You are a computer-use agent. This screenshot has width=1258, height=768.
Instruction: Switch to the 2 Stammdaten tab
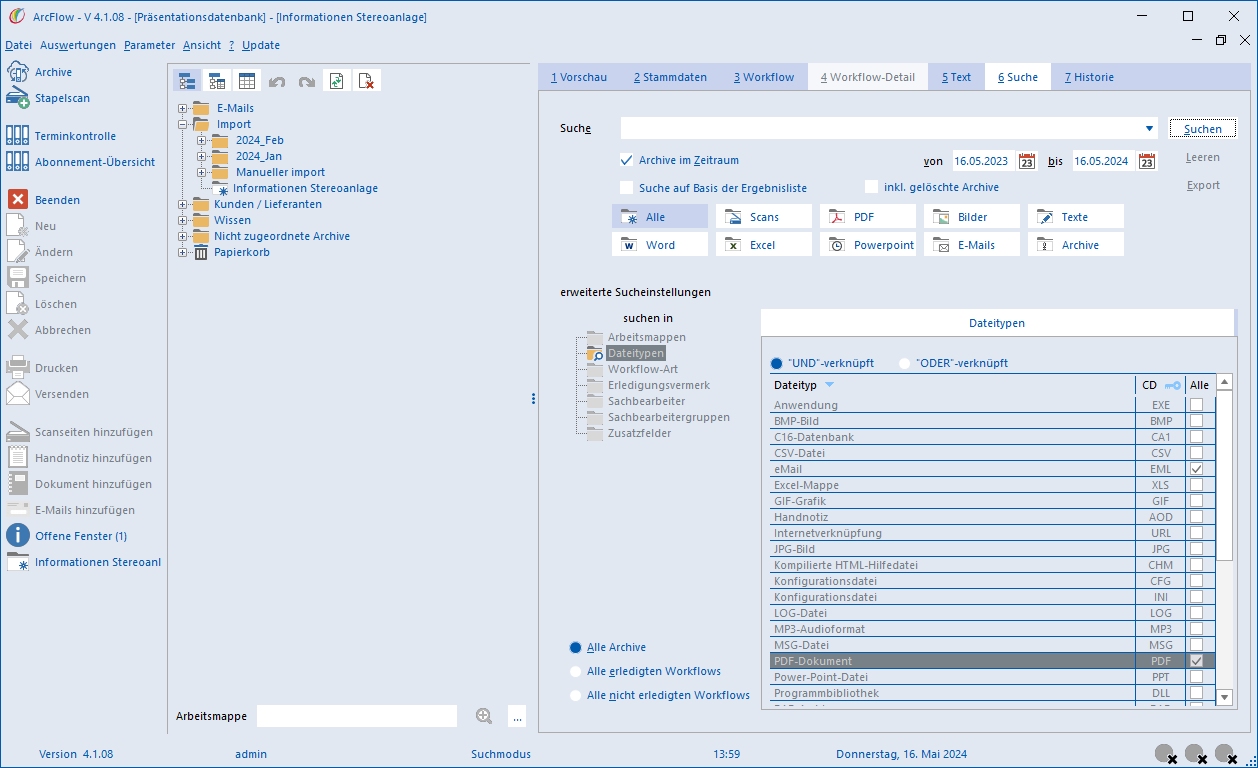(670, 77)
